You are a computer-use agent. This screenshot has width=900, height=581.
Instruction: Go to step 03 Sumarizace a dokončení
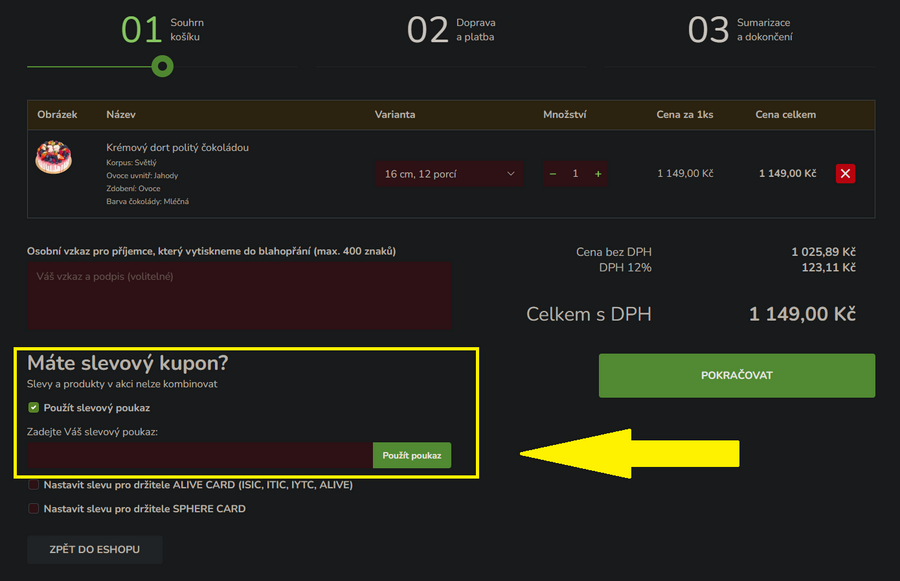tap(739, 30)
